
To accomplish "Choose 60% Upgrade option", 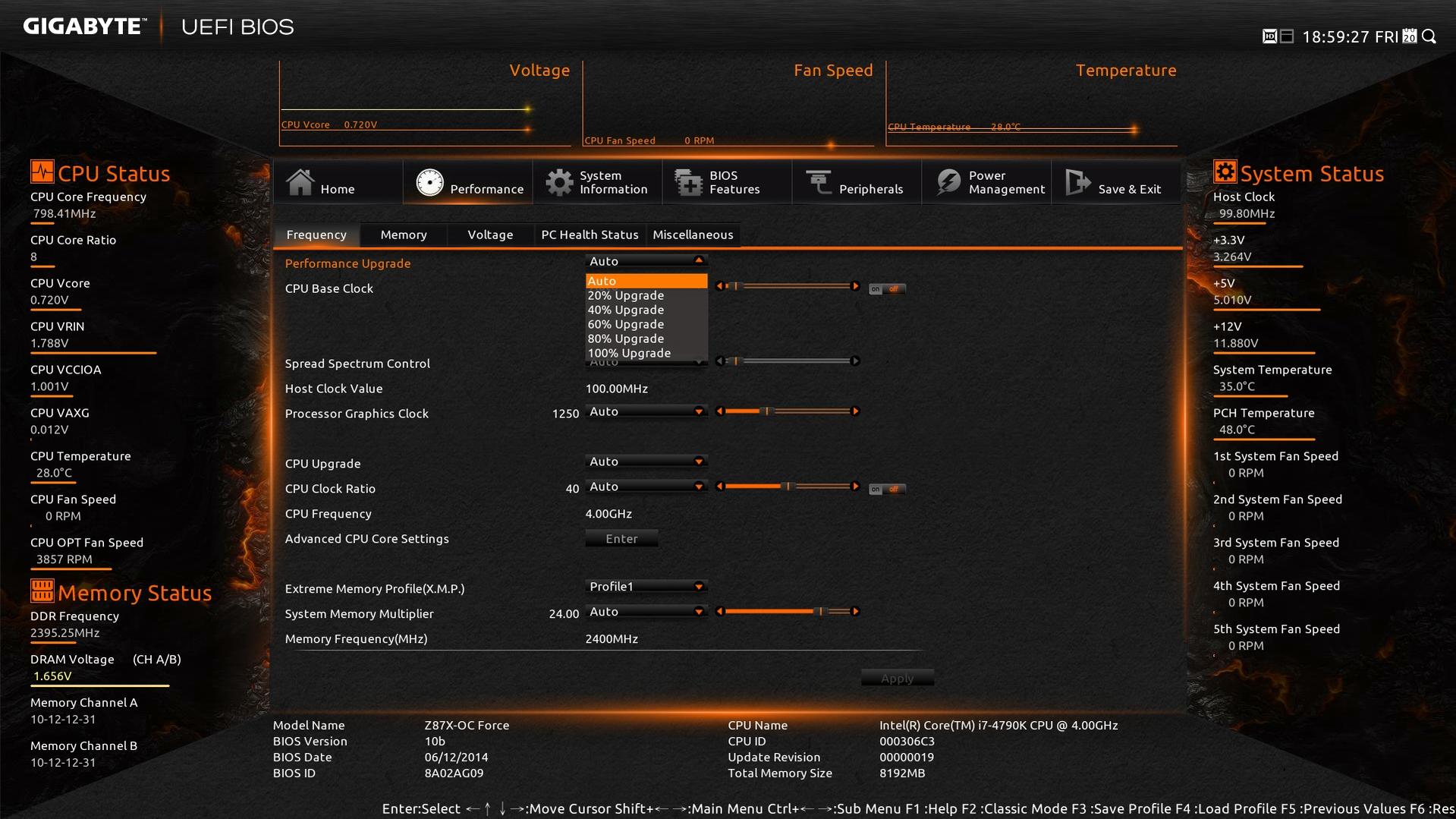I will click(646, 324).
